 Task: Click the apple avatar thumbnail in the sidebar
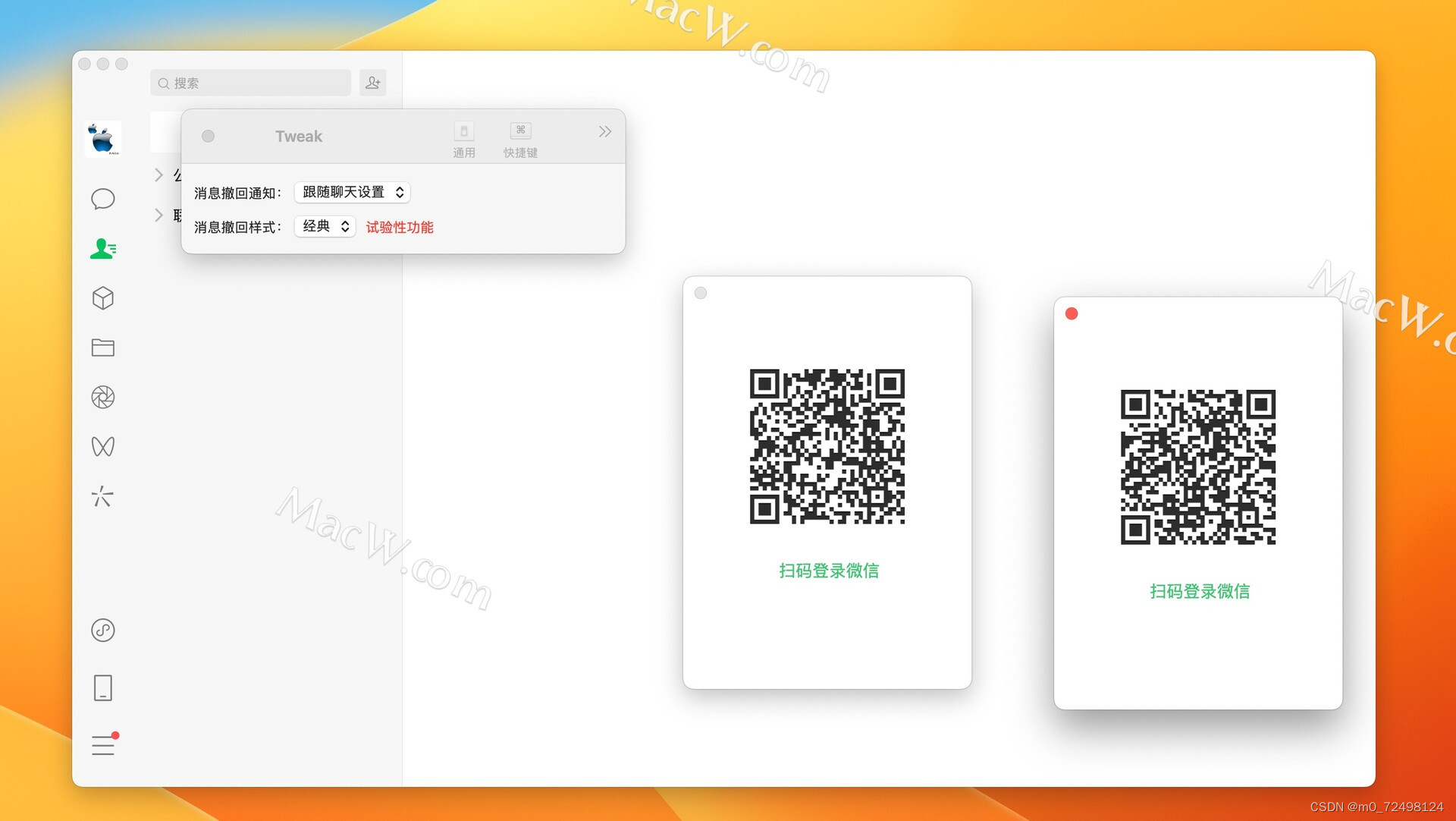[102, 137]
